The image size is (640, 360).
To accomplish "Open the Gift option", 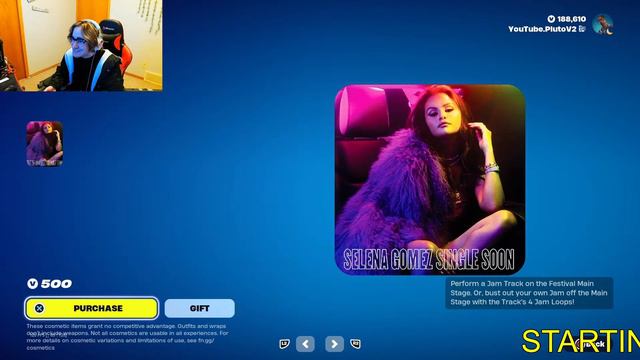I will click(200, 308).
